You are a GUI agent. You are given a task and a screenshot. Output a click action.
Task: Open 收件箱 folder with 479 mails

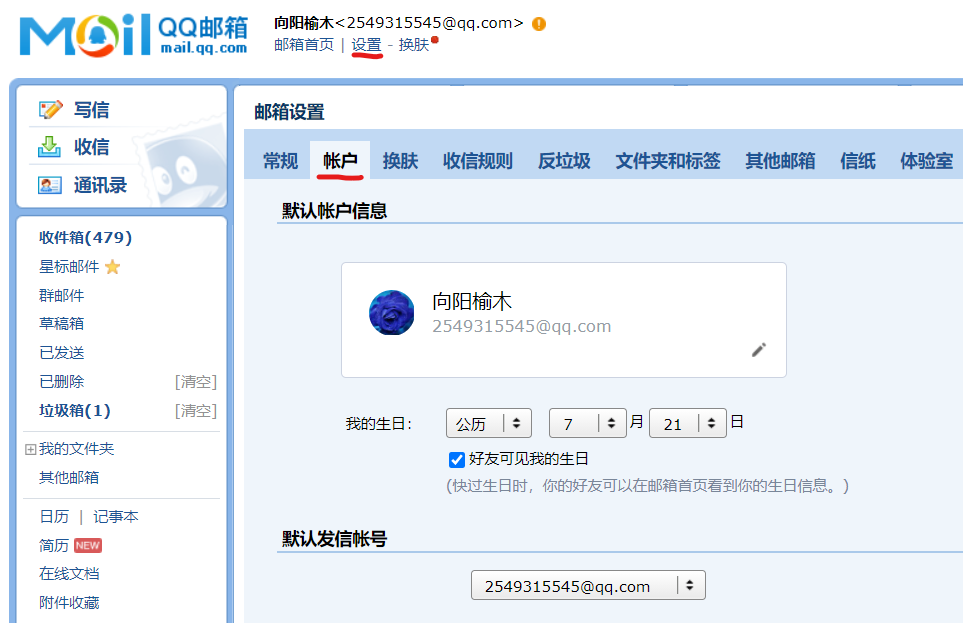tap(85, 238)
